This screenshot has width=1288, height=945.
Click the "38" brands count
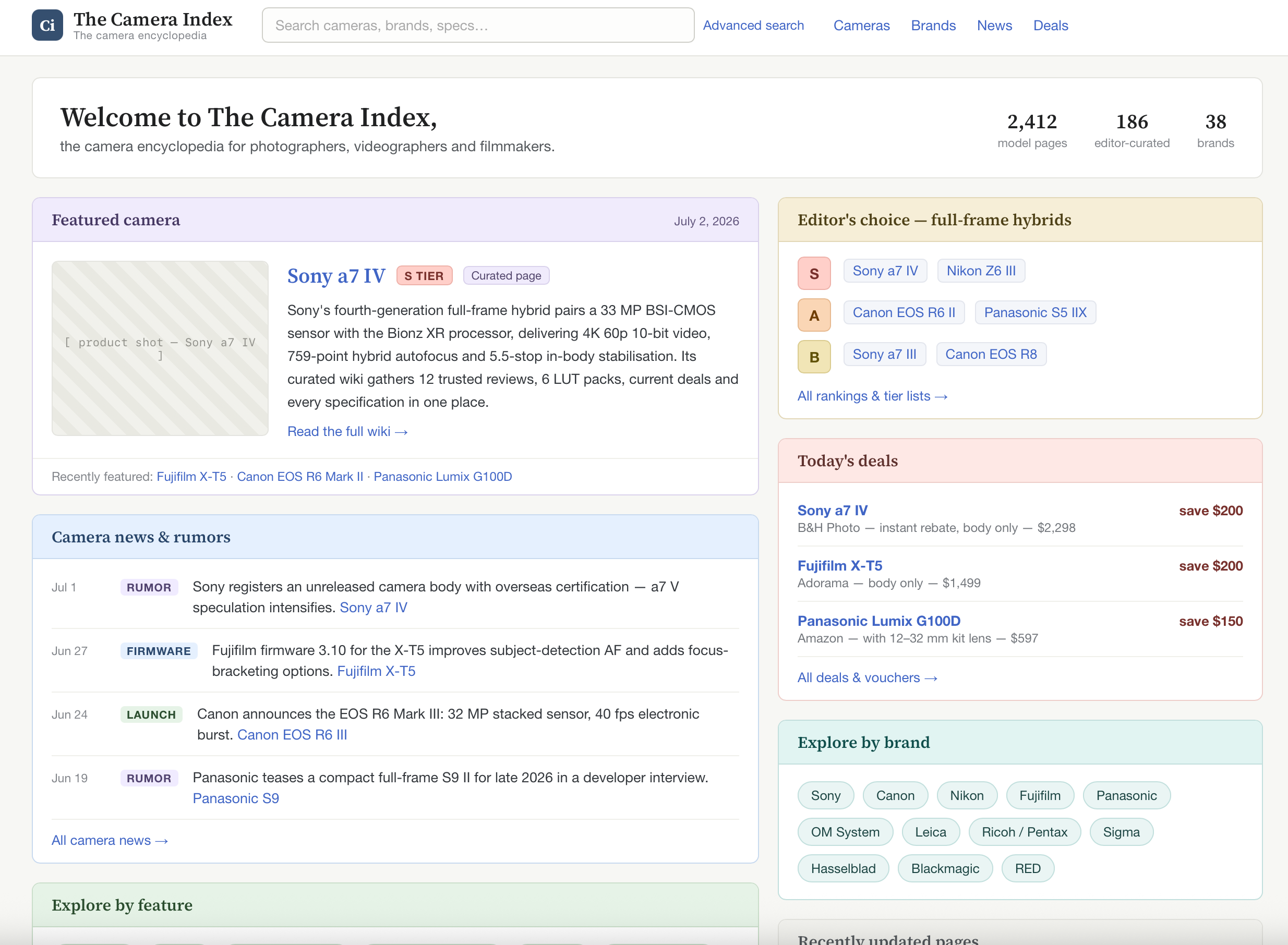point(1215,122)
